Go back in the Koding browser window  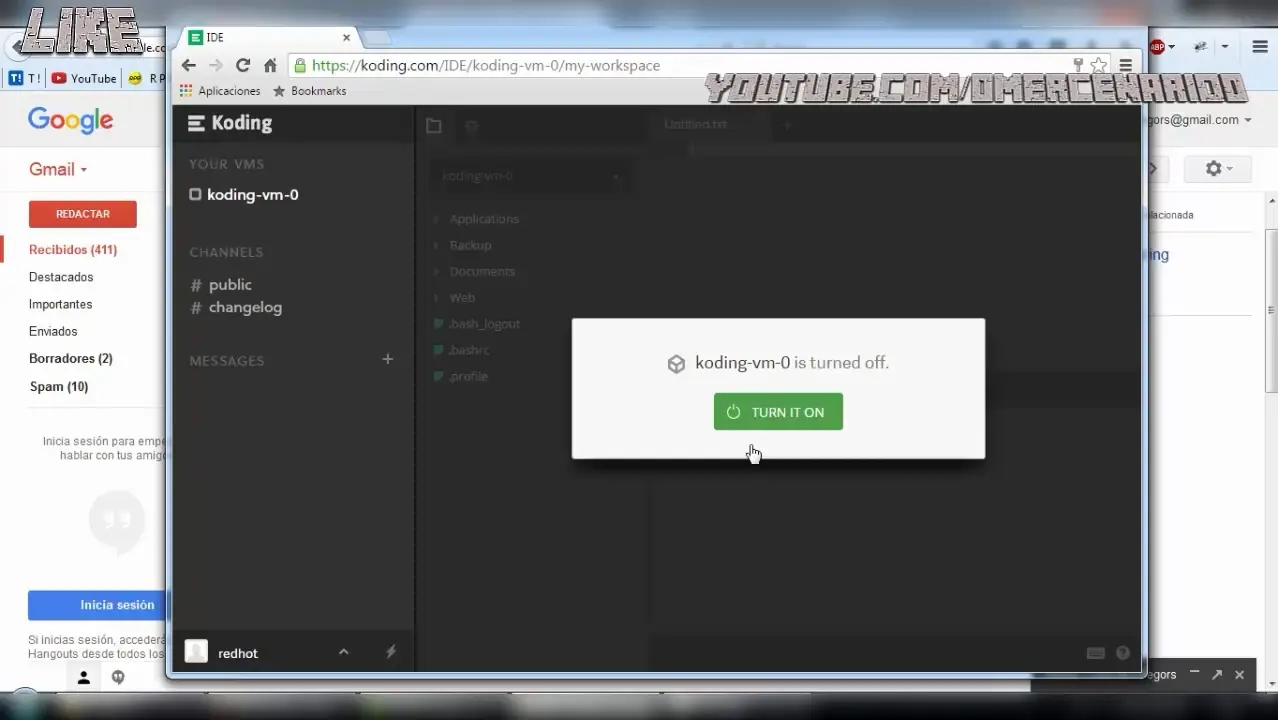point(189,65)
